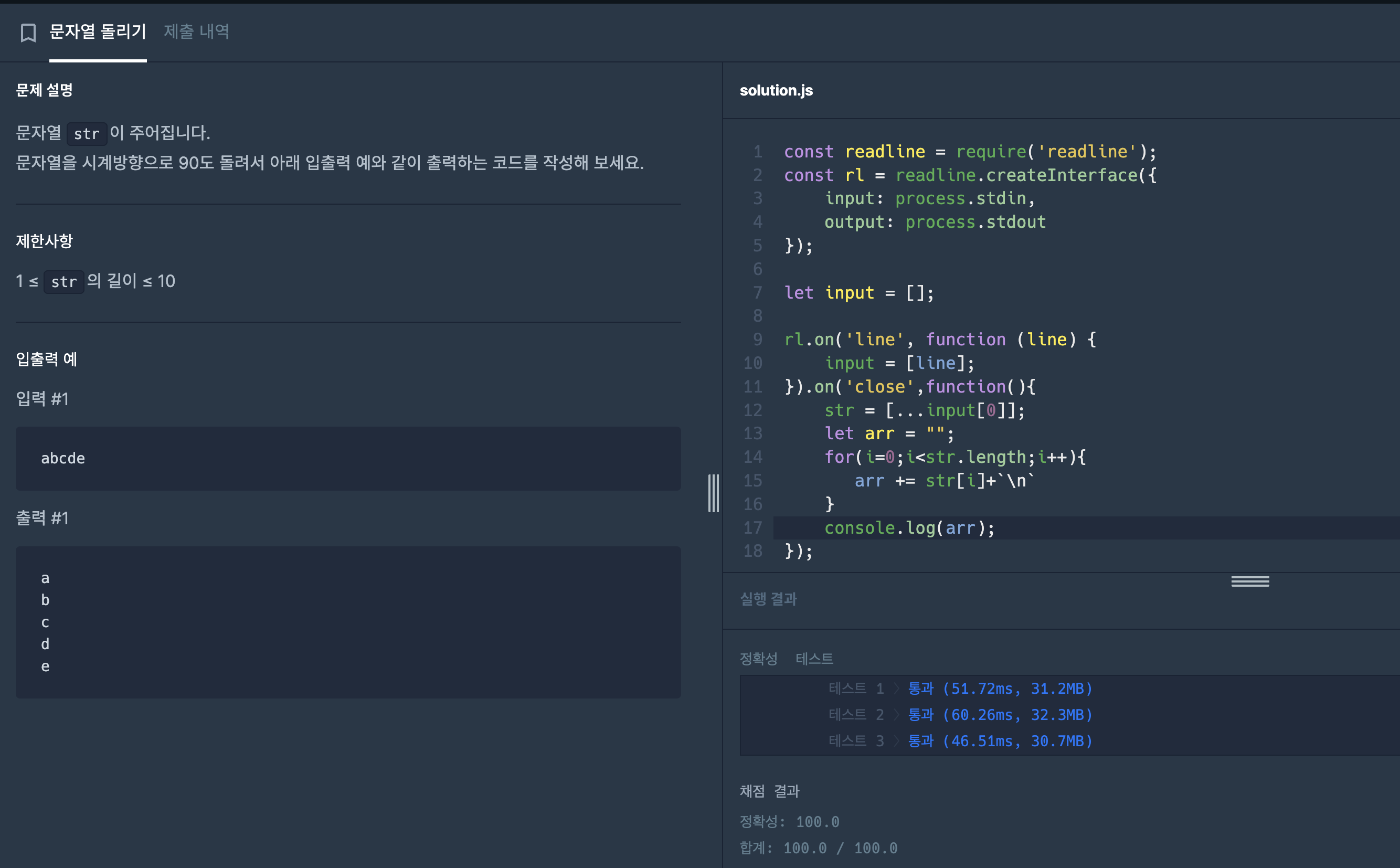This screenshot has width=1400, height=868.
Task: Click the inline str code in problem description
Action: pos(87,134)
